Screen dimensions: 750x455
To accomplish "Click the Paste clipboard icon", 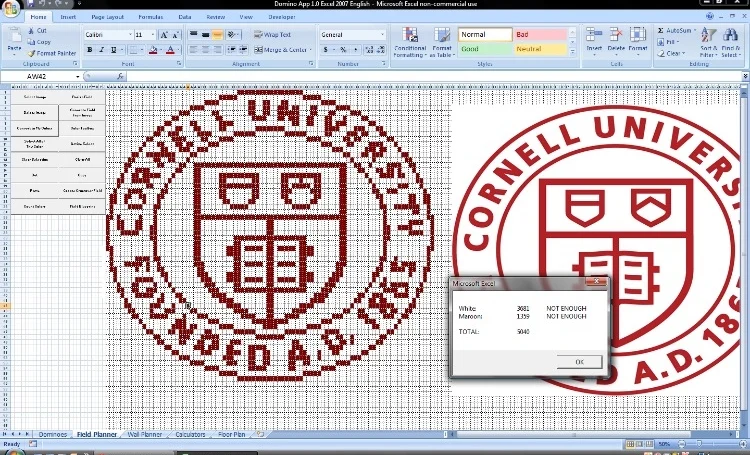I will click(14, 36).
